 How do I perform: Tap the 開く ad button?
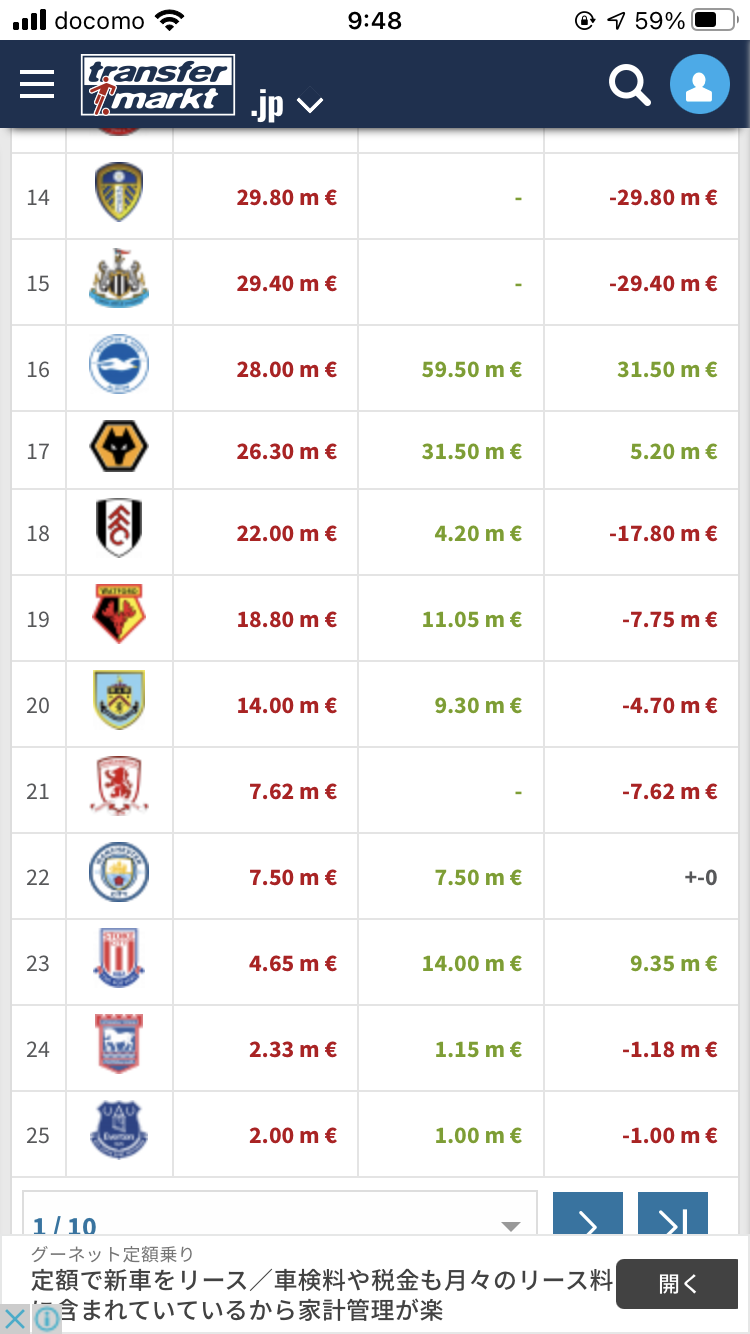tap(683, 1284)
